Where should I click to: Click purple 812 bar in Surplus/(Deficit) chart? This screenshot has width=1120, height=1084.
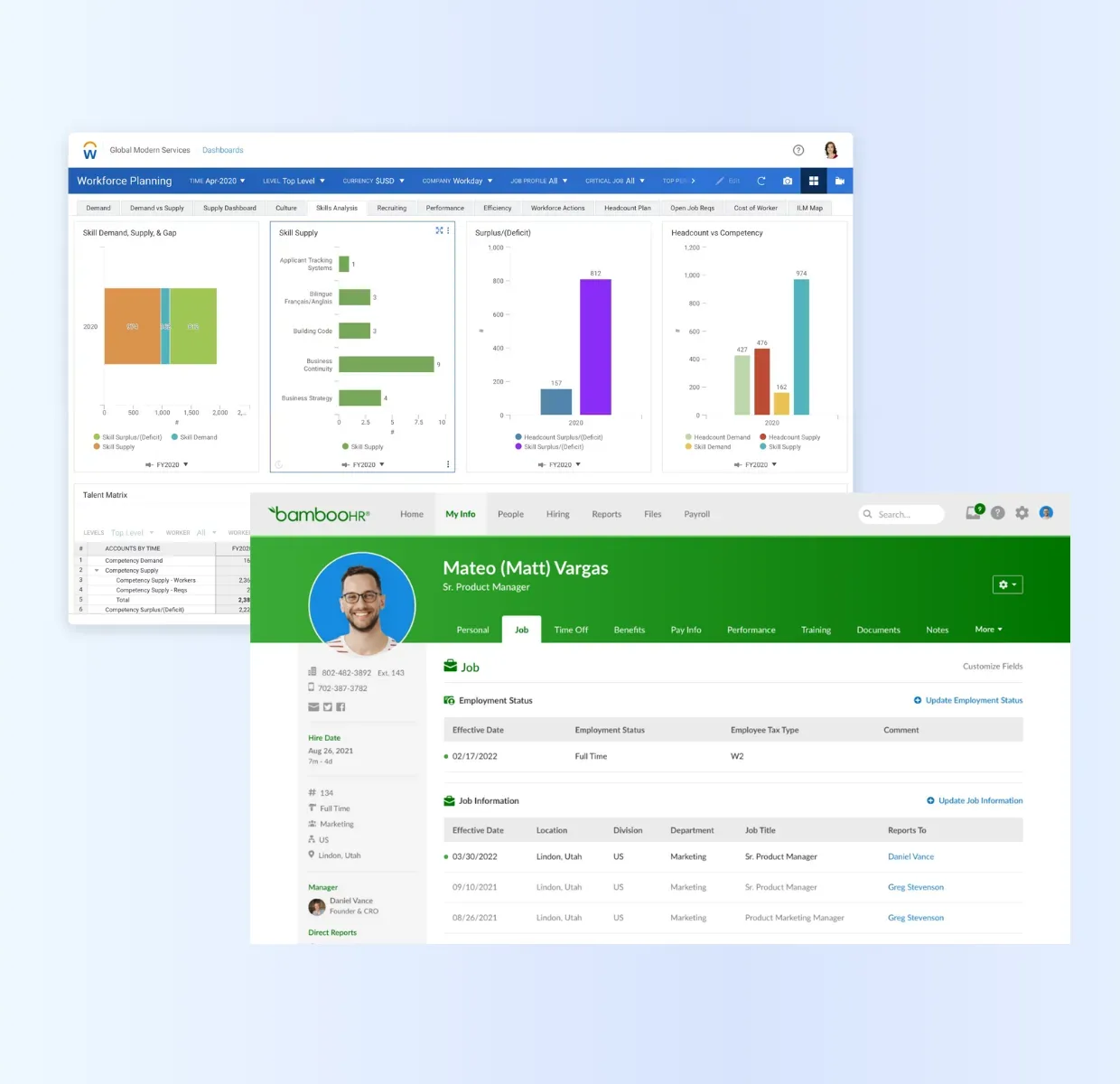tap(595, 347)
